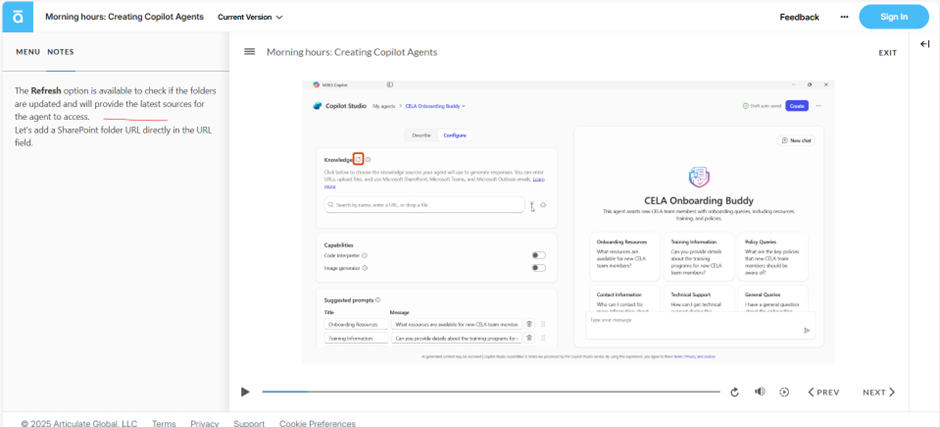Open the Cookie Preferences footer link
The height and width of the screenshot is (427, 940).
tap(317, 423)
